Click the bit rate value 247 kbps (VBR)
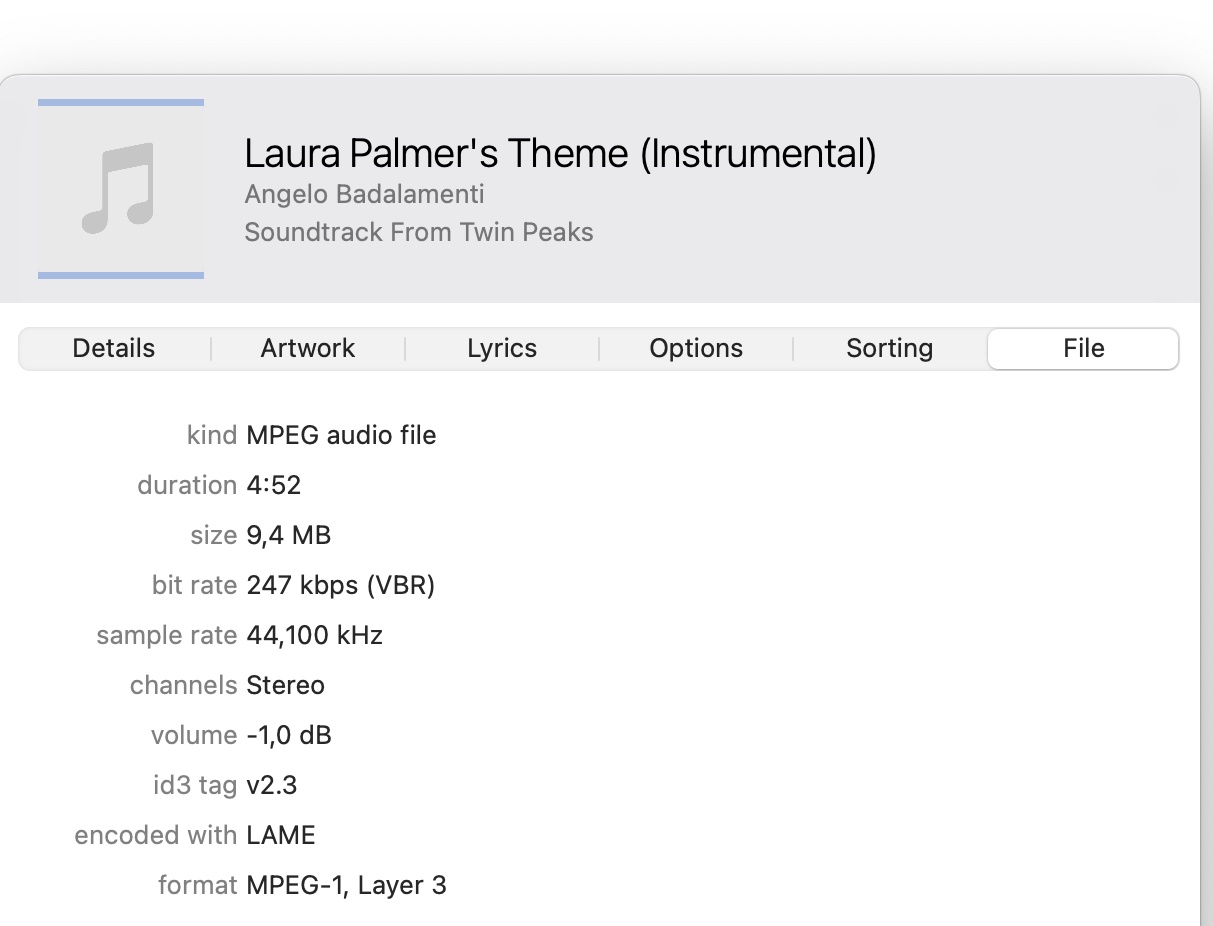1213x926 pixels. (x=341, y=585)
